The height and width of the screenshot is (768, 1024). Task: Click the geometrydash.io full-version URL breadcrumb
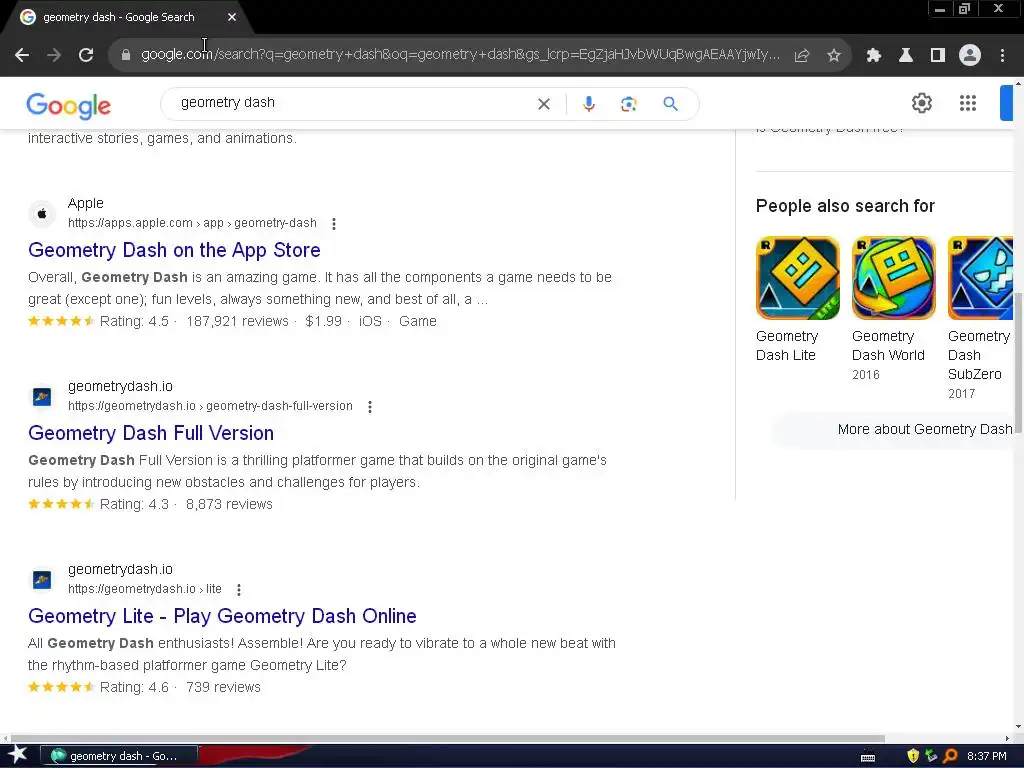pyautogui.click(x=210, y=406)
